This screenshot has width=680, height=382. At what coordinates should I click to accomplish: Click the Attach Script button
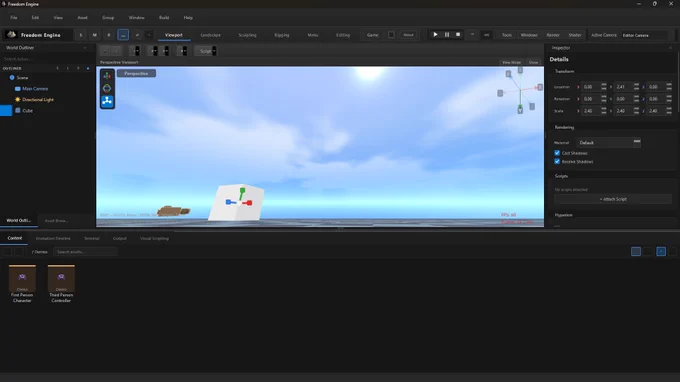[x=613, y=199]
